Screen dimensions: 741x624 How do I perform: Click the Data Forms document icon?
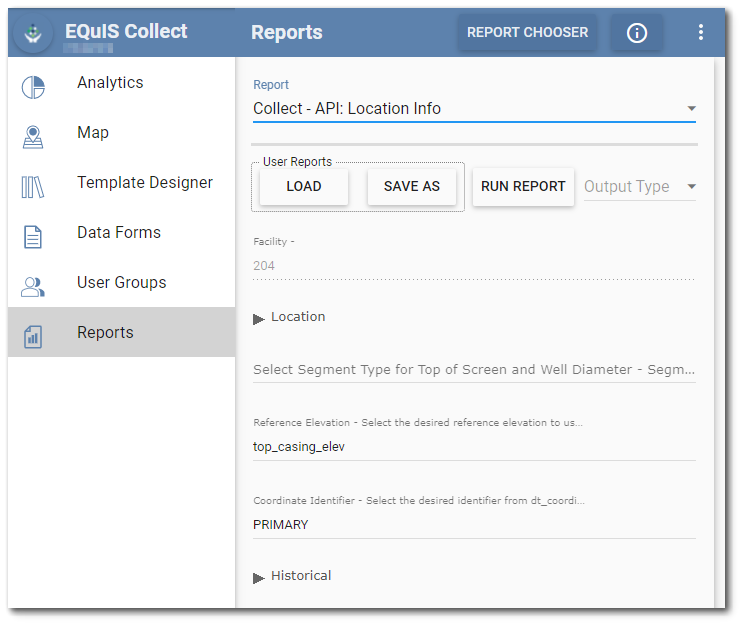[33, 237]
